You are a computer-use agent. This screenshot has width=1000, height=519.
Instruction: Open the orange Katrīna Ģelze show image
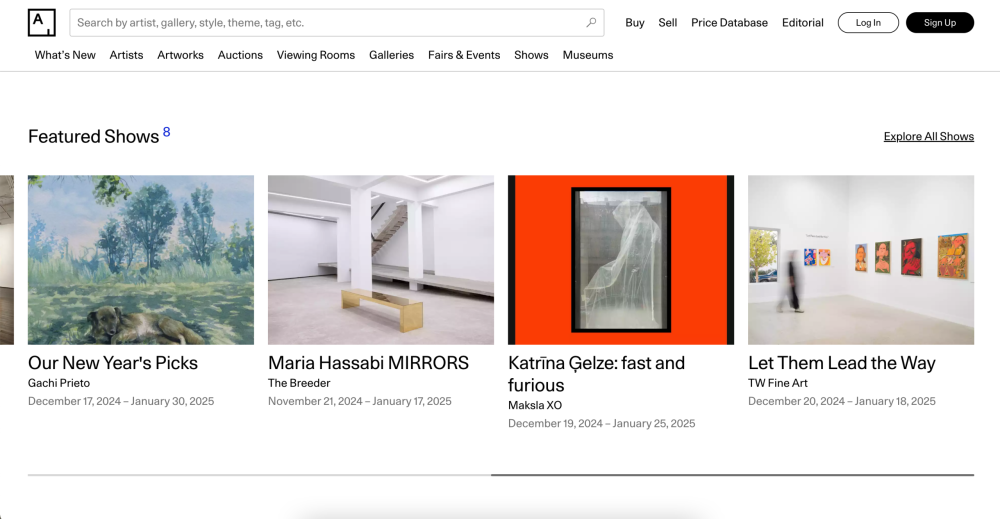(621, 260)
